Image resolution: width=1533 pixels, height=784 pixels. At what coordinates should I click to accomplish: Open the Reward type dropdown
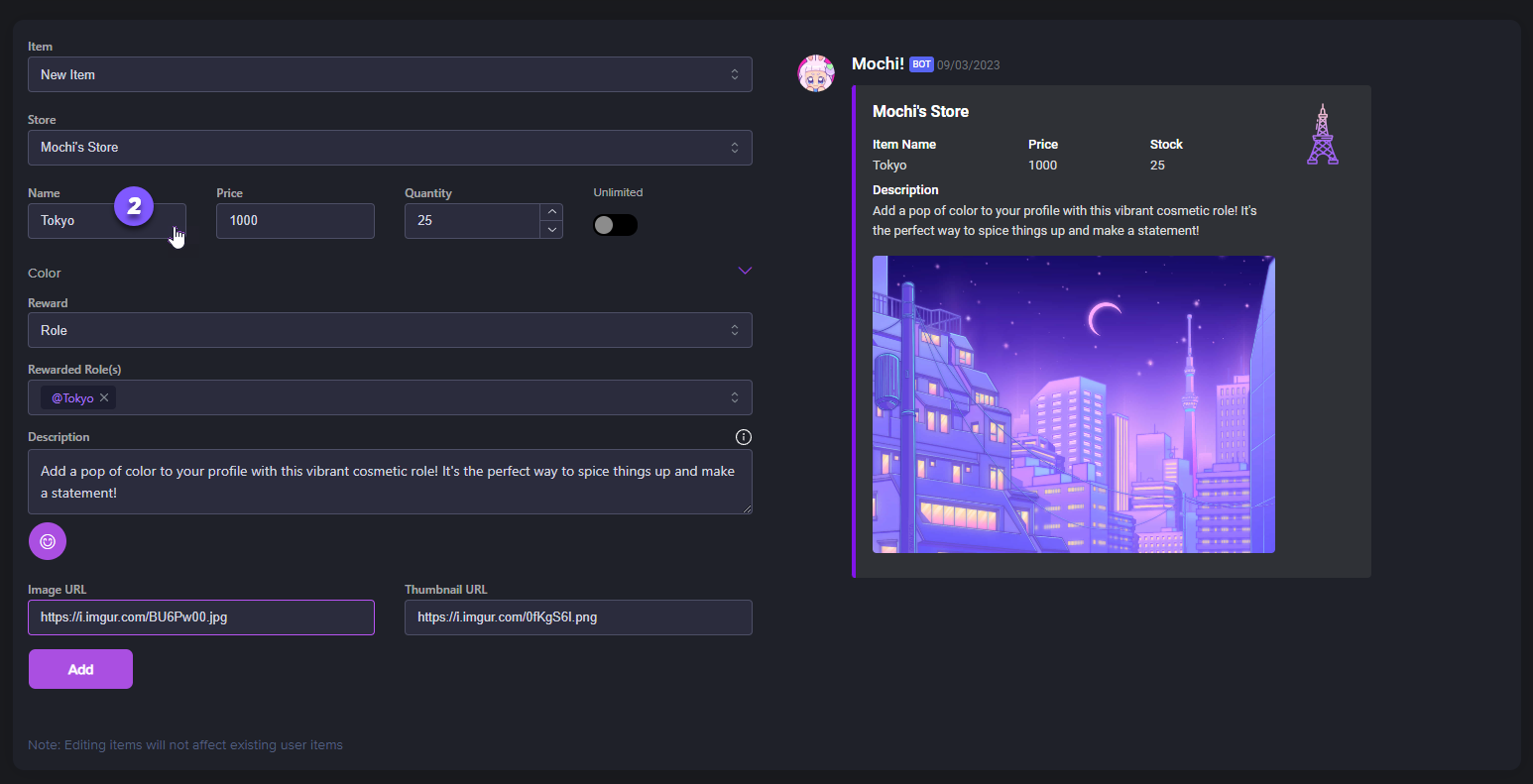tap(390, 330)
